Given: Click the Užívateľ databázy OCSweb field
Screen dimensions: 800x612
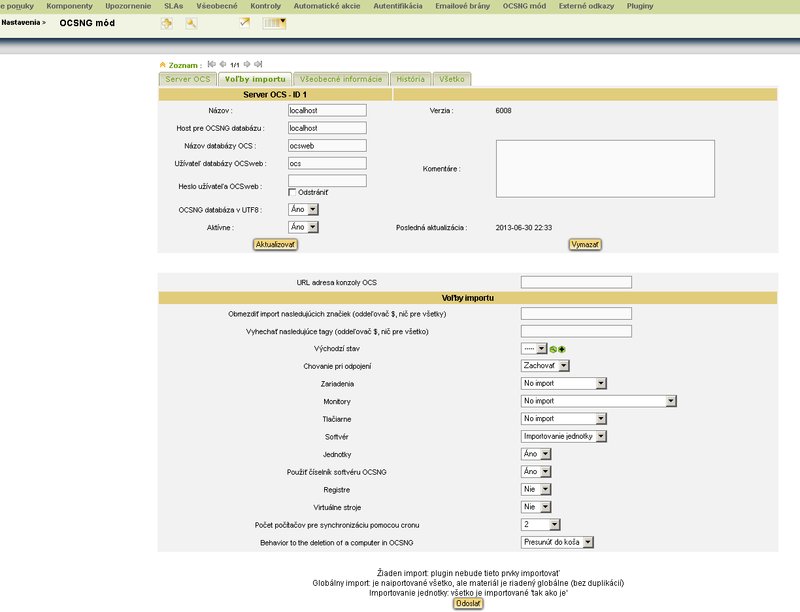Looking at the screenshot, I should [x=327, y=163].
